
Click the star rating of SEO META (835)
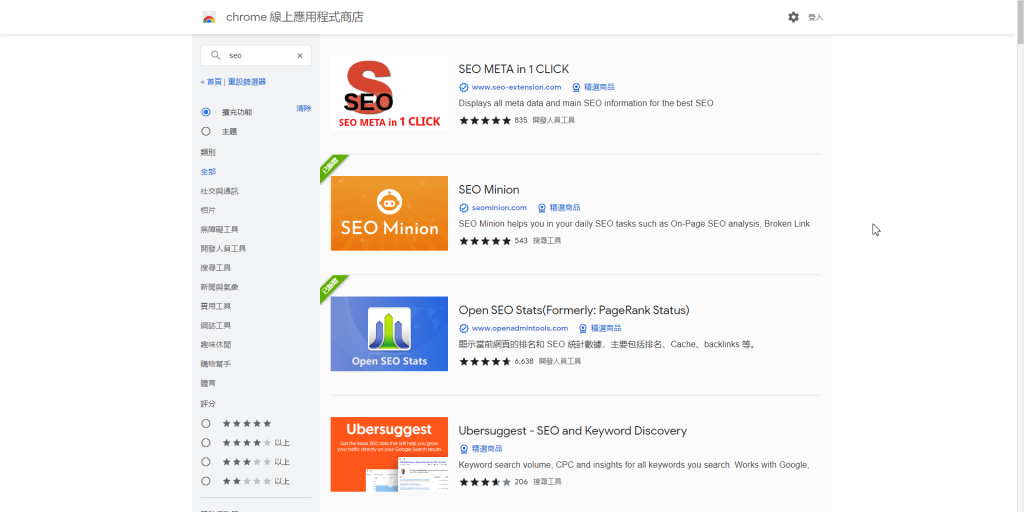click(485, 120)
